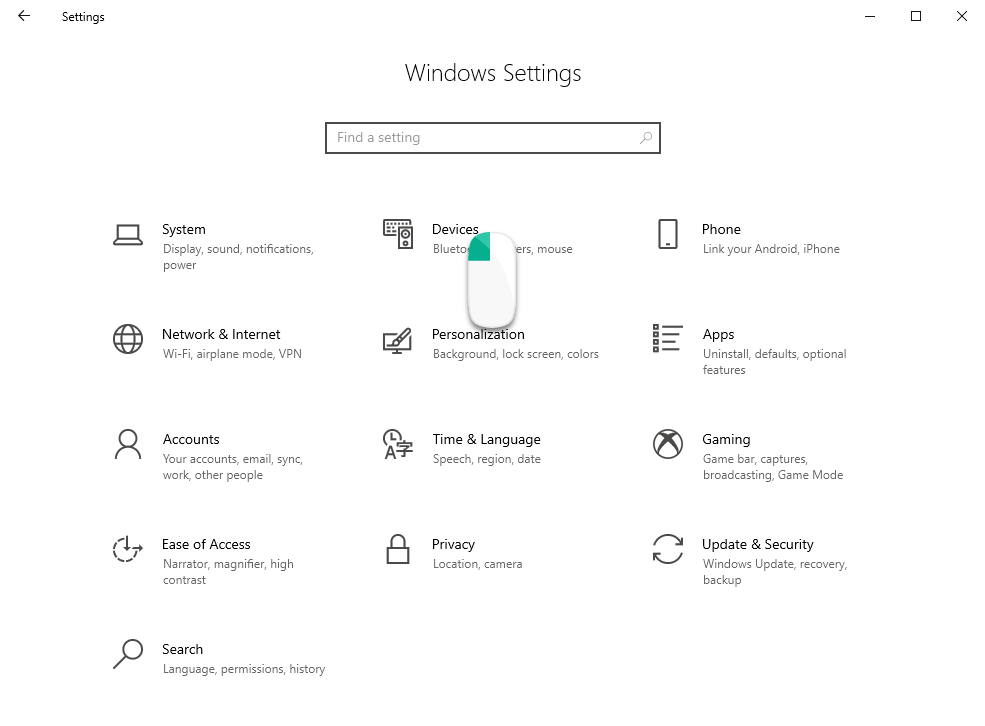
Task: Click the Network & Internet globe icon
Action: tap(128, 339)
